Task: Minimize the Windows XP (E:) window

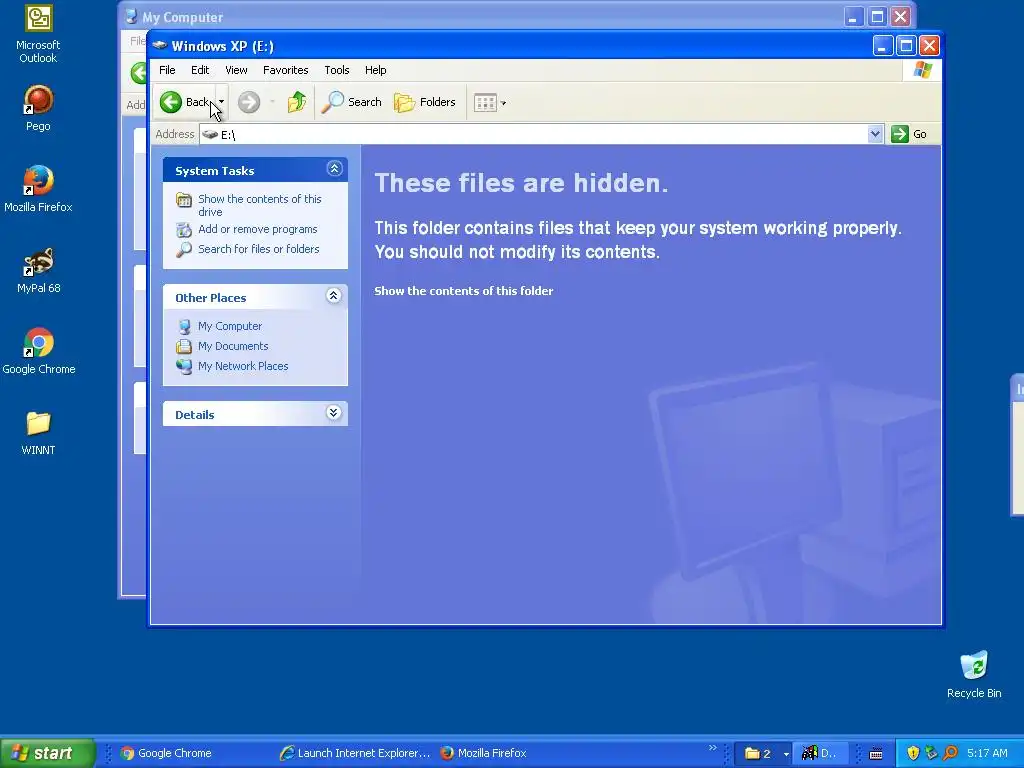Action: [x=883, y=46]
